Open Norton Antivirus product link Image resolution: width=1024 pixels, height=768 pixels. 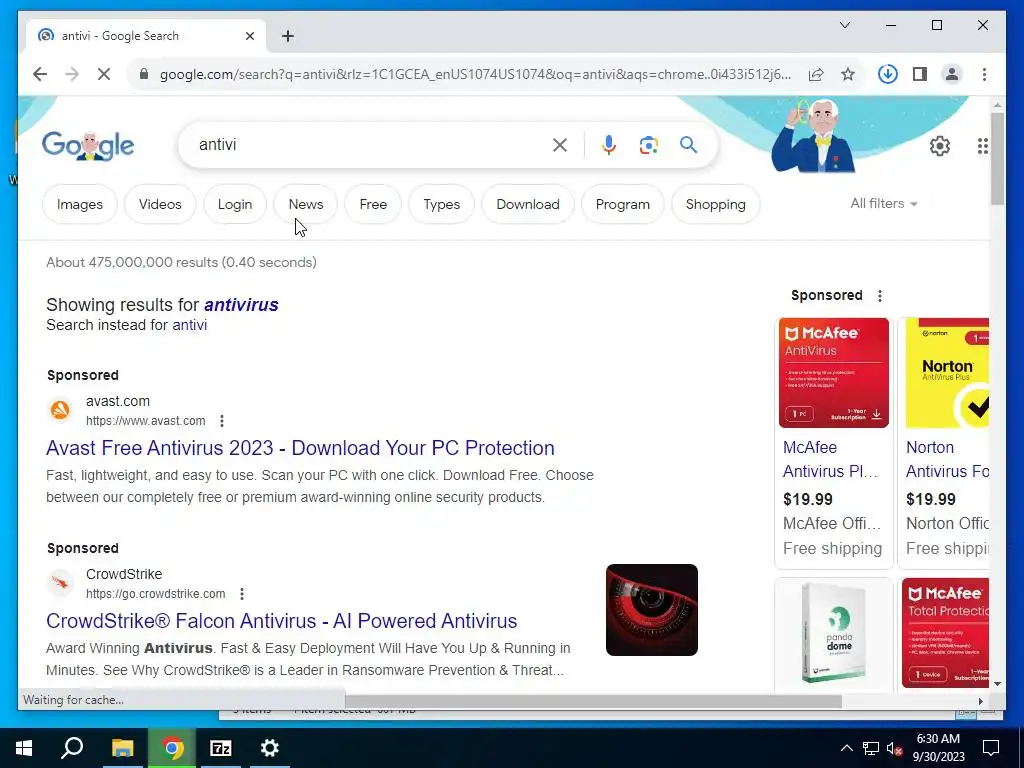[948, 459]
